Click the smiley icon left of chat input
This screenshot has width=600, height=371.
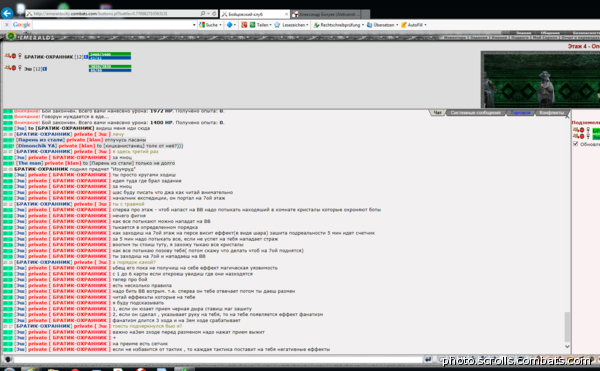coord(8,360)
